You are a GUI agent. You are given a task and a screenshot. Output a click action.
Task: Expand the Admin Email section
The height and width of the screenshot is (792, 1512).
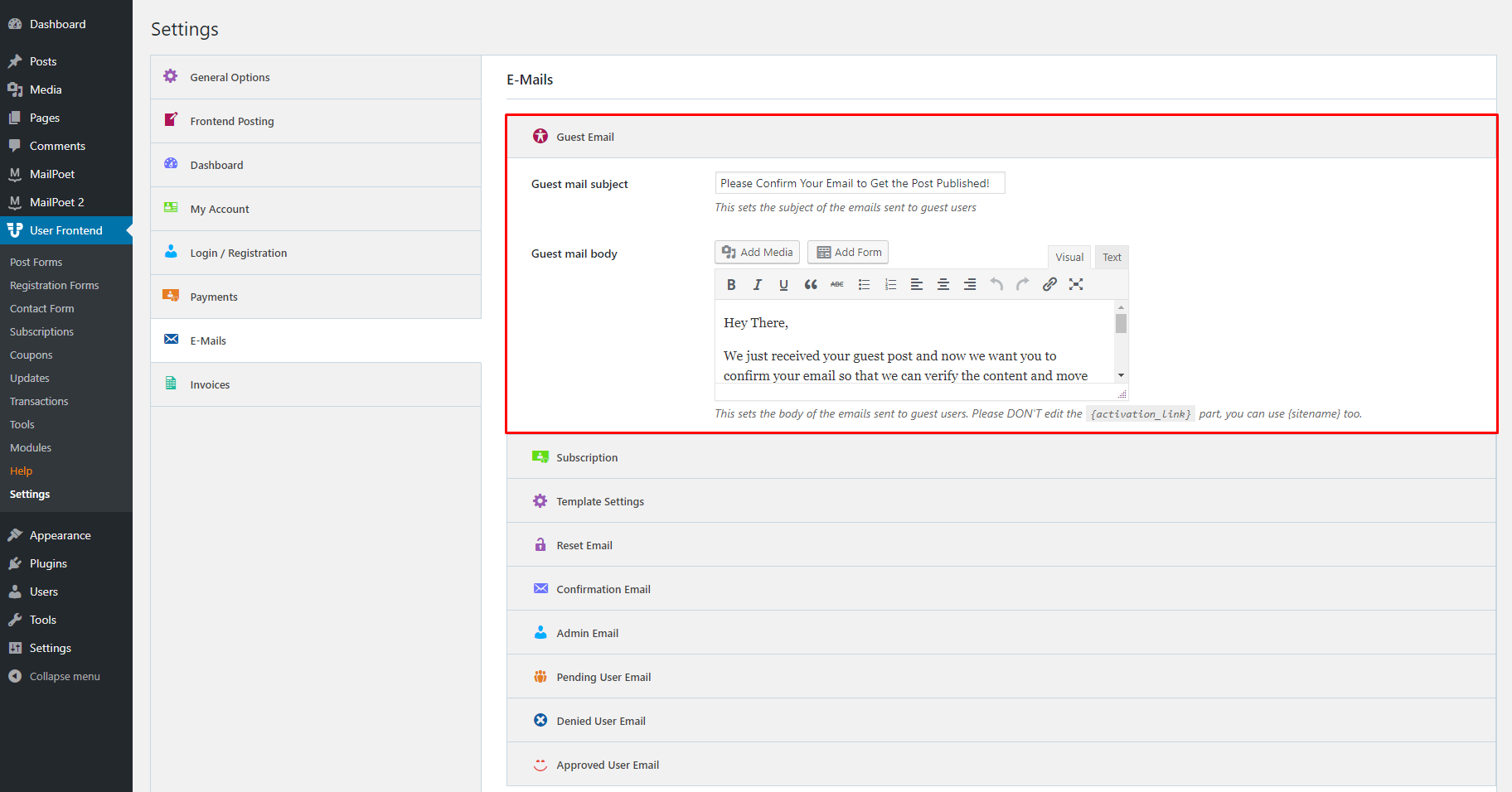pos(1001,633)
